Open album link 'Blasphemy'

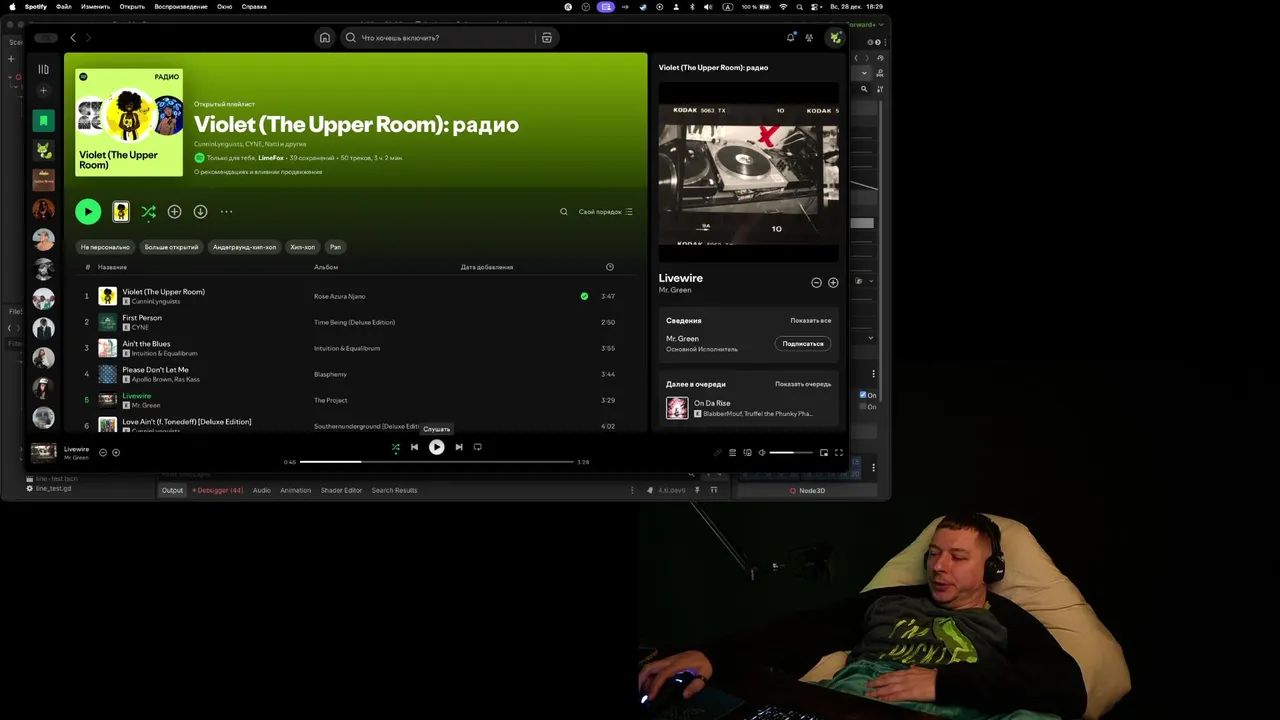click(x=330, y=374)
